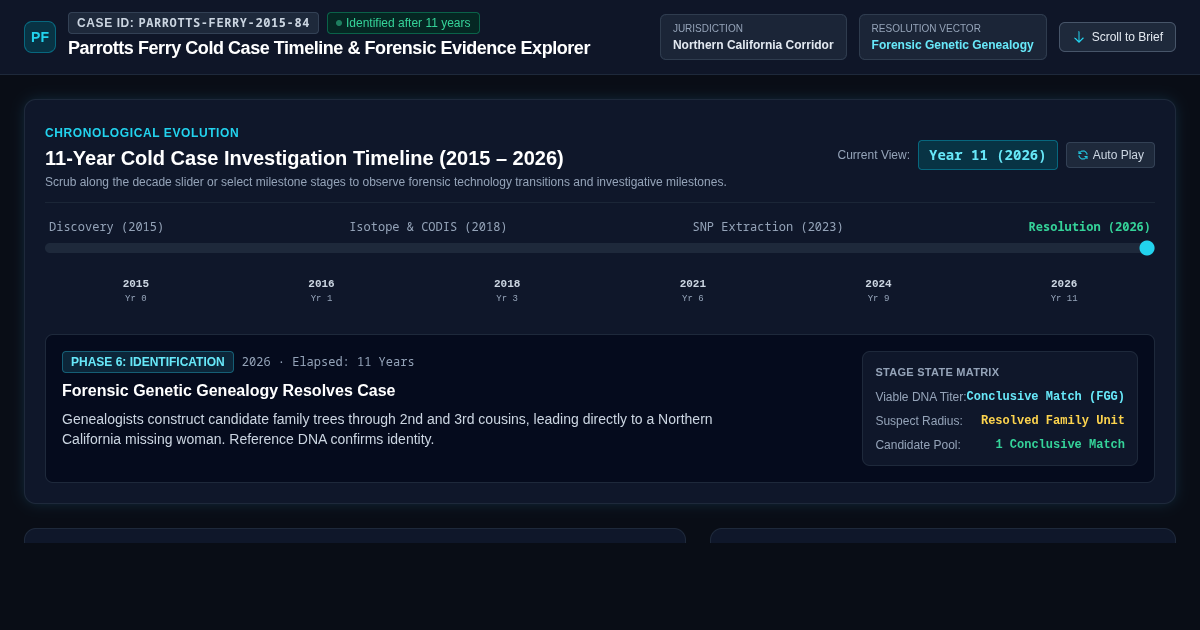Image resolution: width=1200 pixels, height=630 pixels.
Task: Click the Northern California Corridor jurisdiction box
Action: coord(753,37)
